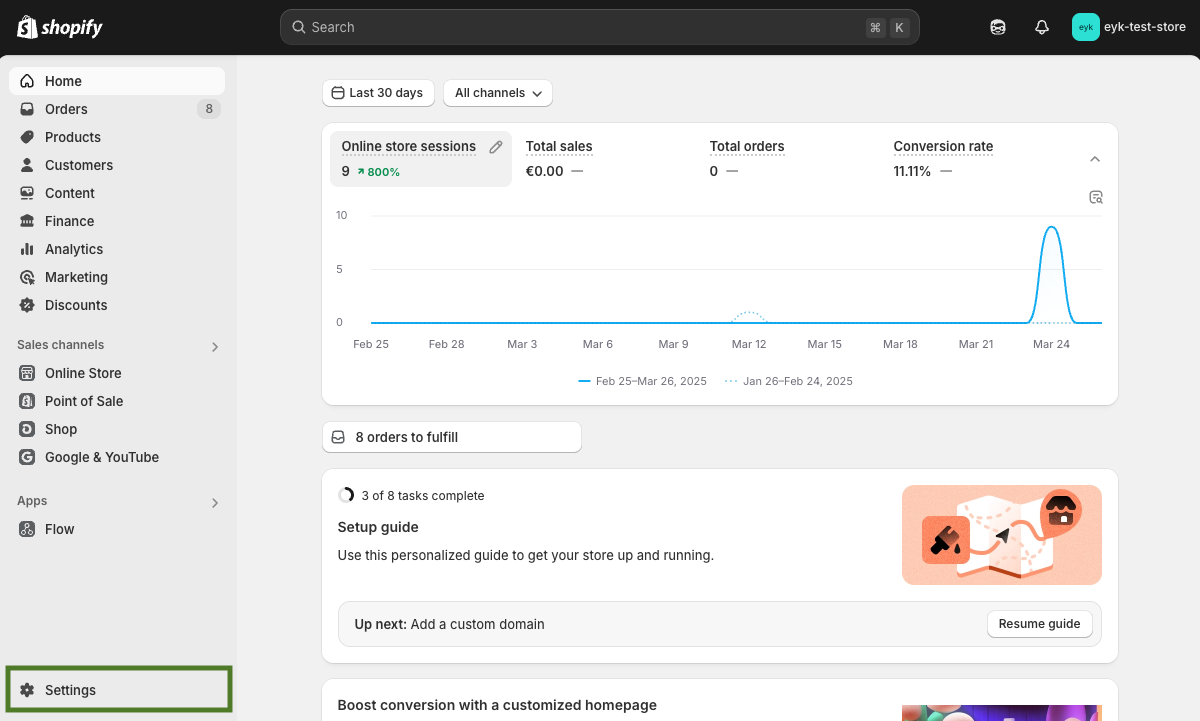The height and width of the screenshot is (721, 1200).
Task: Click the inbox icon on orders to fulfill
Action: [x=338, y=437]
